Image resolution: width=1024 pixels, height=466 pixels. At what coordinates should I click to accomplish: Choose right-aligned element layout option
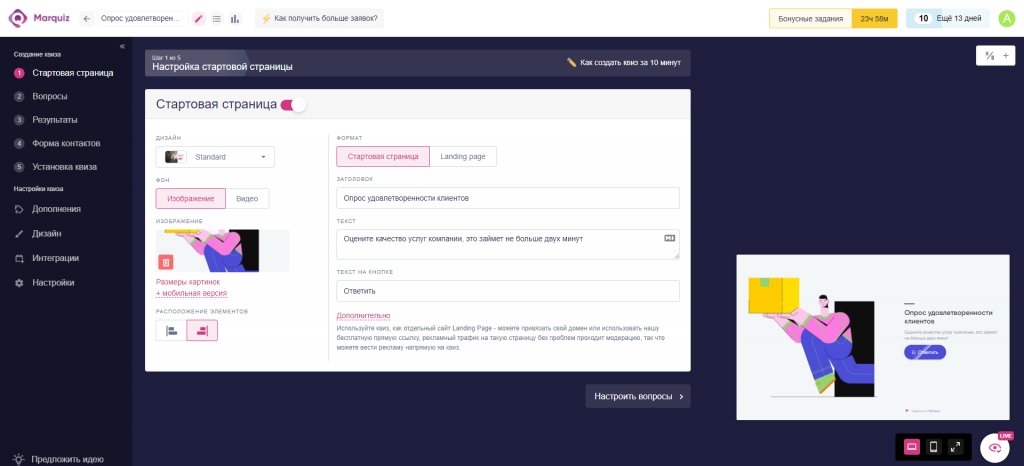[202, 330]
